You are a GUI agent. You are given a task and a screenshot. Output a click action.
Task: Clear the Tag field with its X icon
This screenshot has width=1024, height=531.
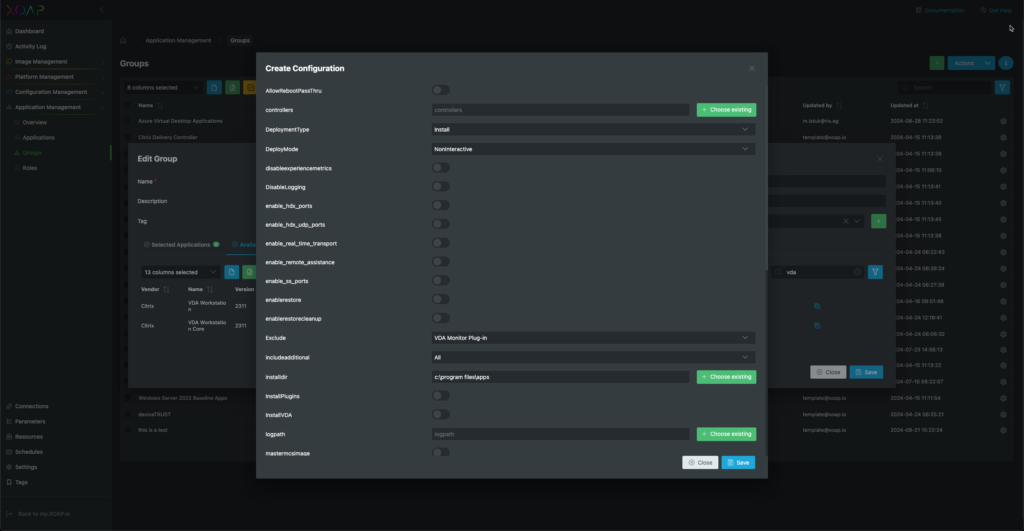[x=846, y=221]
